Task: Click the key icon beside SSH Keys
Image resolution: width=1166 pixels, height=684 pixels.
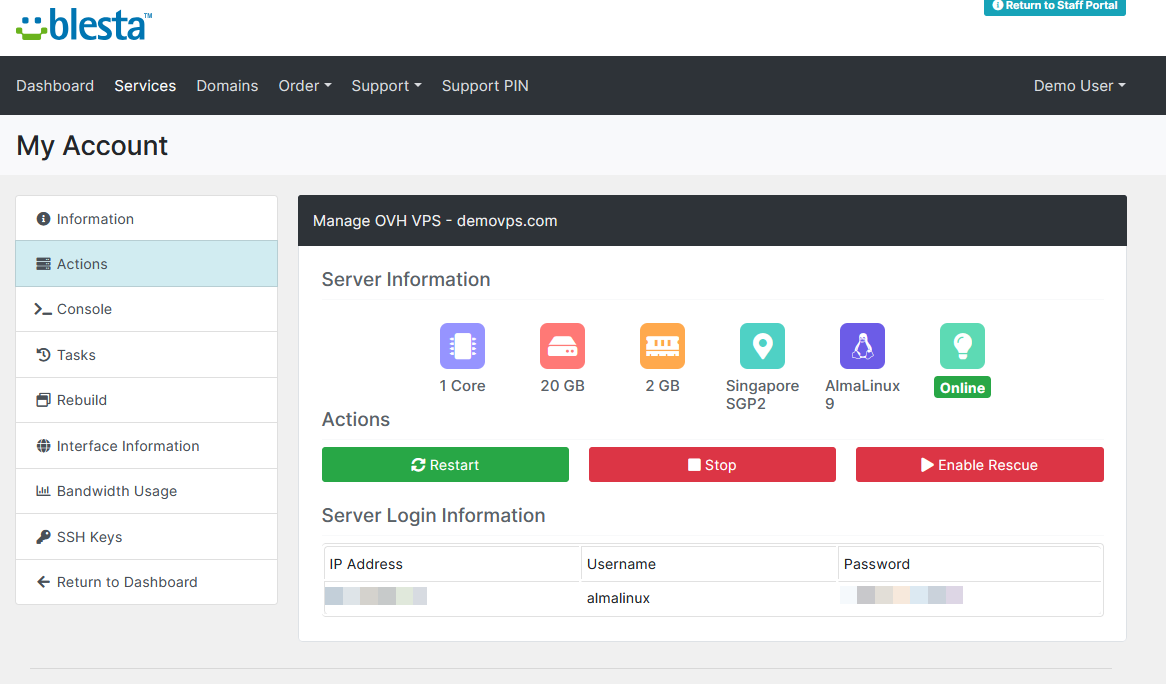Action: point(43,537)
